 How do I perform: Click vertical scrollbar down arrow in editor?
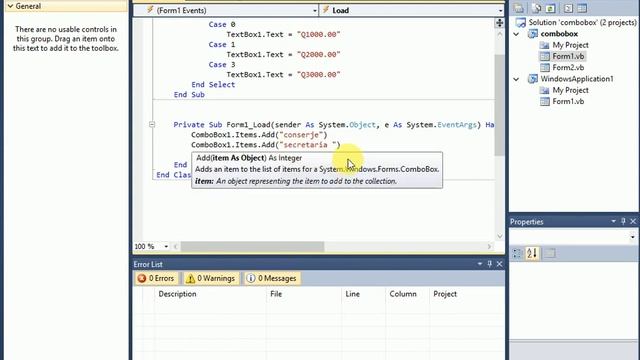tap(500, 236)
